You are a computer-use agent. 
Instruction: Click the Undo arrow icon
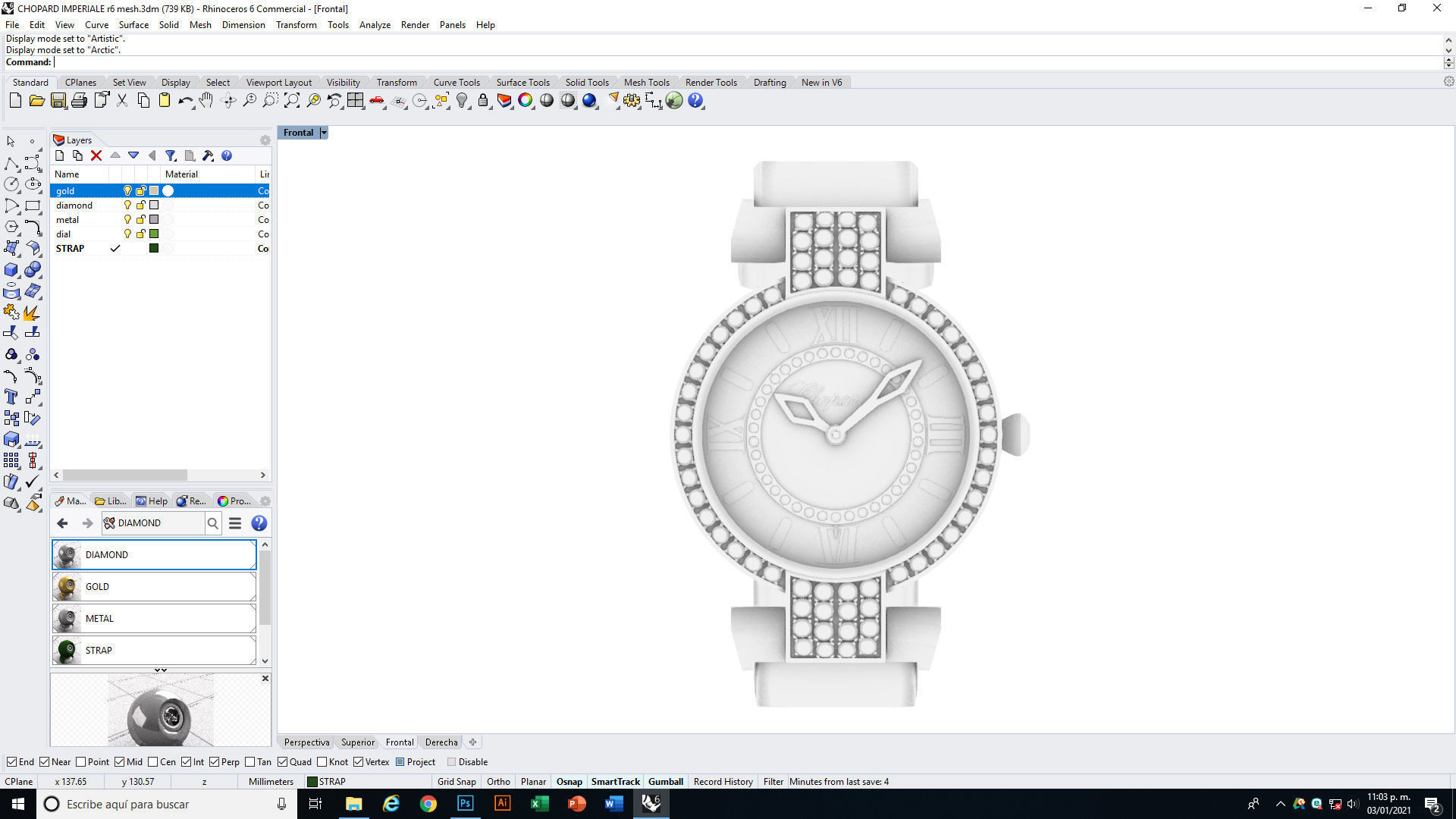(x=185, y=100)
